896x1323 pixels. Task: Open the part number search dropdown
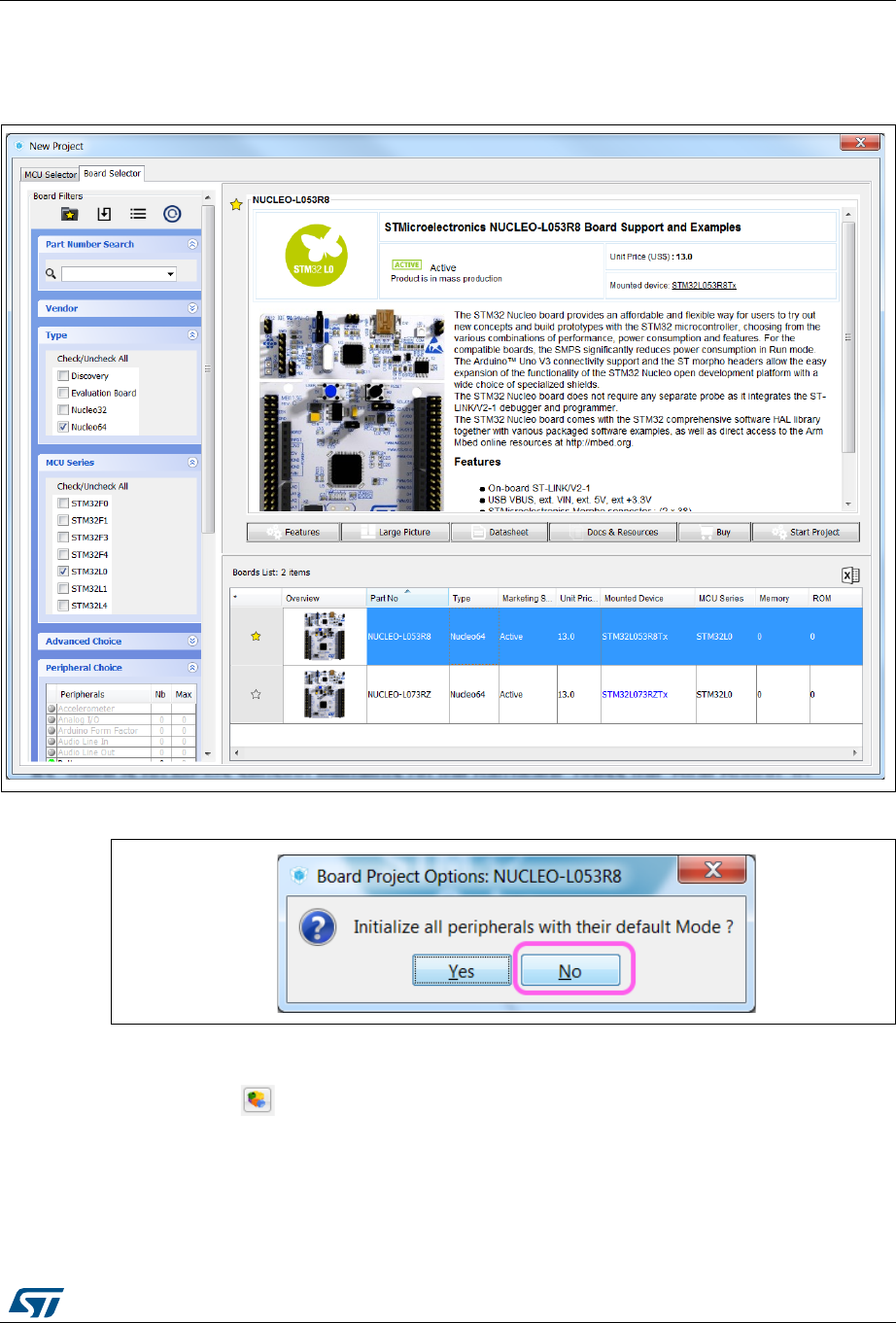coord(171,274)
